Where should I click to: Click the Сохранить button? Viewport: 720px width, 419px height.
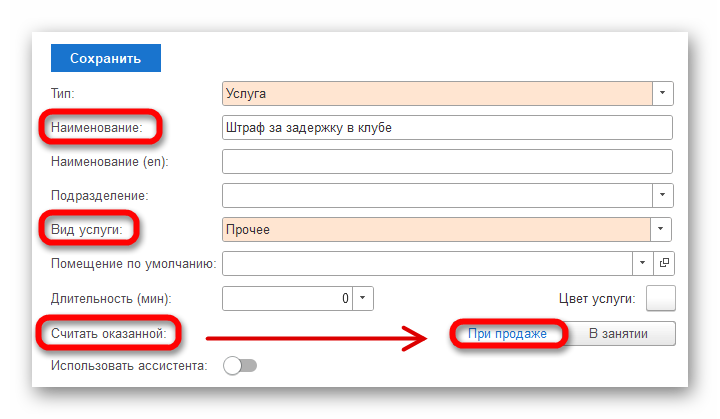pyautogui.click(x=106, y=58)
